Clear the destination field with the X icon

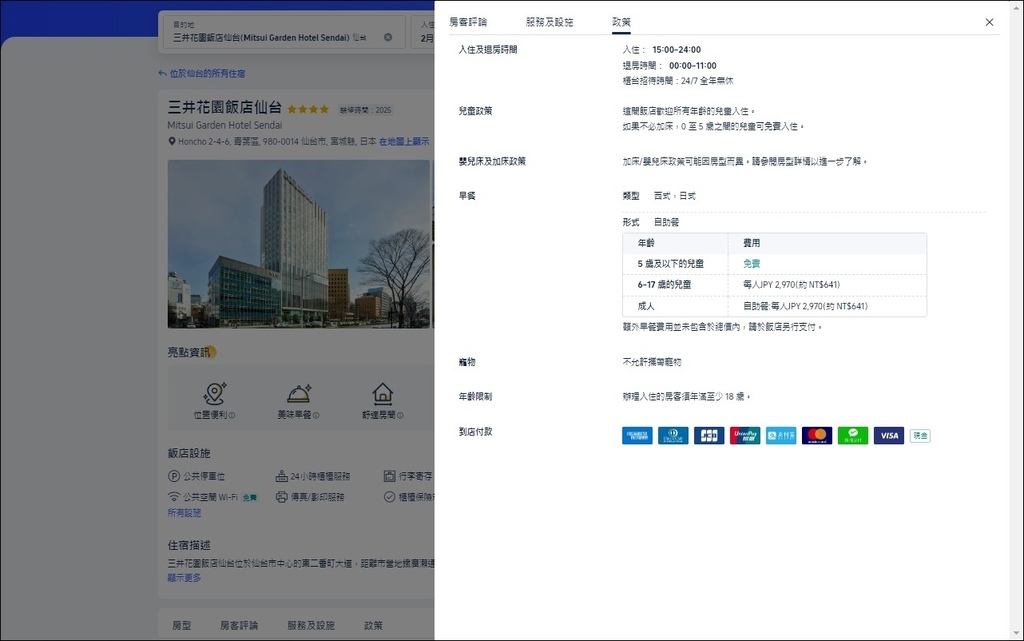[388, 37]
